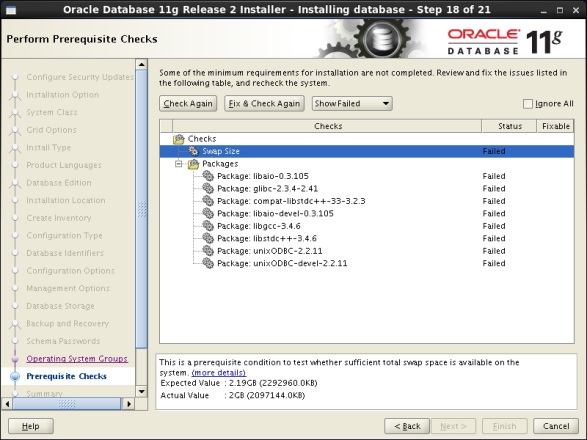Click the Checks root tree label
Viewport: 587px width, 440px height.
202,139
